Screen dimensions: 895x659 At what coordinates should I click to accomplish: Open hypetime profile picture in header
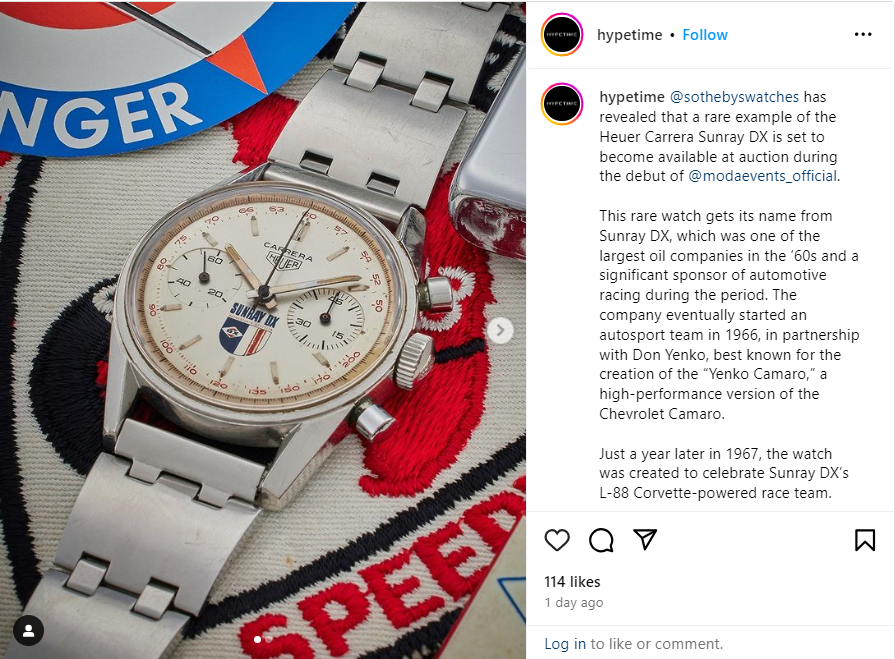[x=562, y=35]
